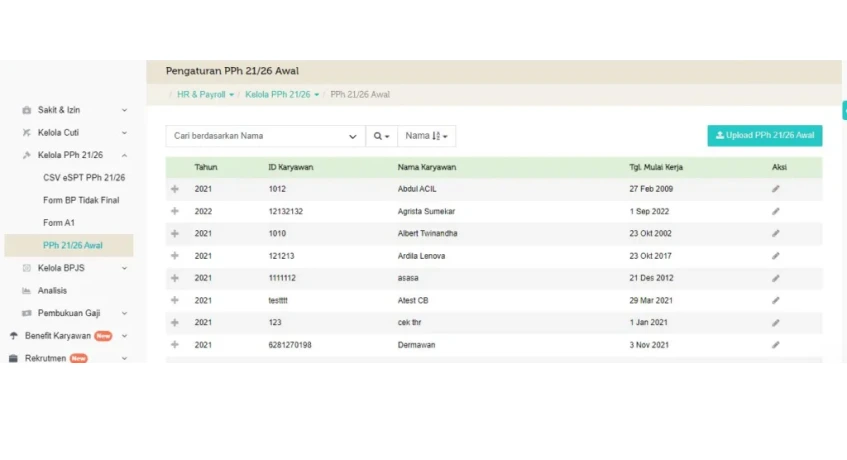Click the PPh 21/26 Awal breadcrumb text

(360, 94)
